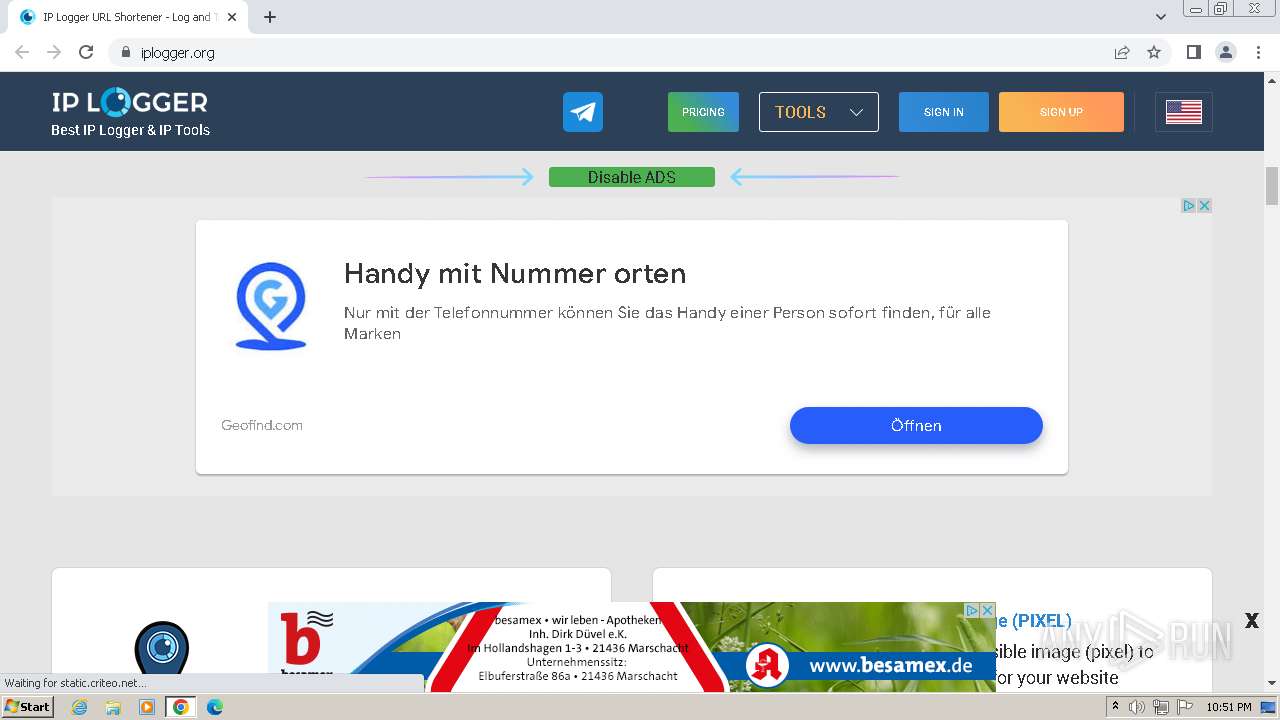Click the SIGN IN button
The image size is (1280, 720).
coord(944,112)
